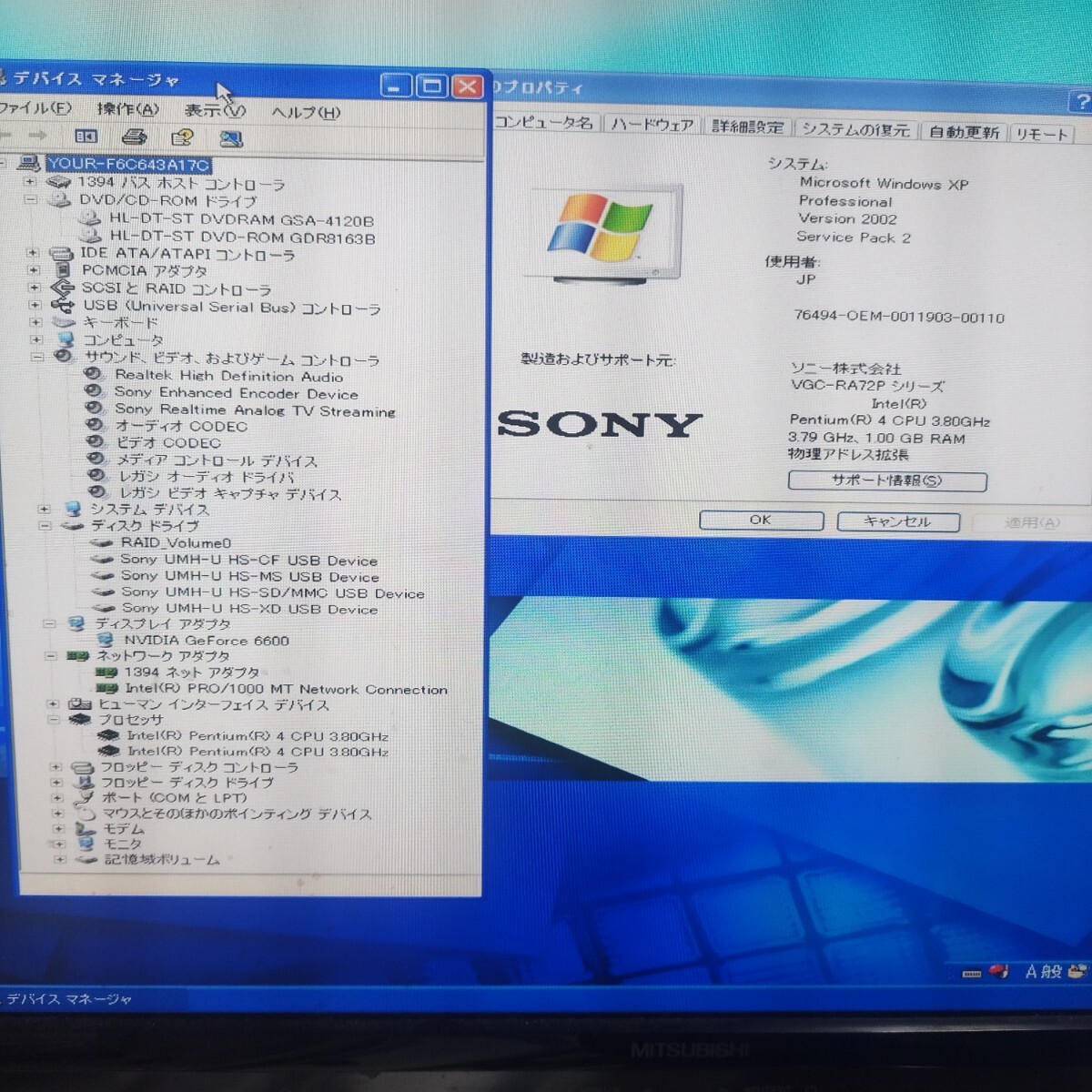Open the ファイル(F) menu
Viewport: 1092px width, 1092px height.
(x=35, y=108)
